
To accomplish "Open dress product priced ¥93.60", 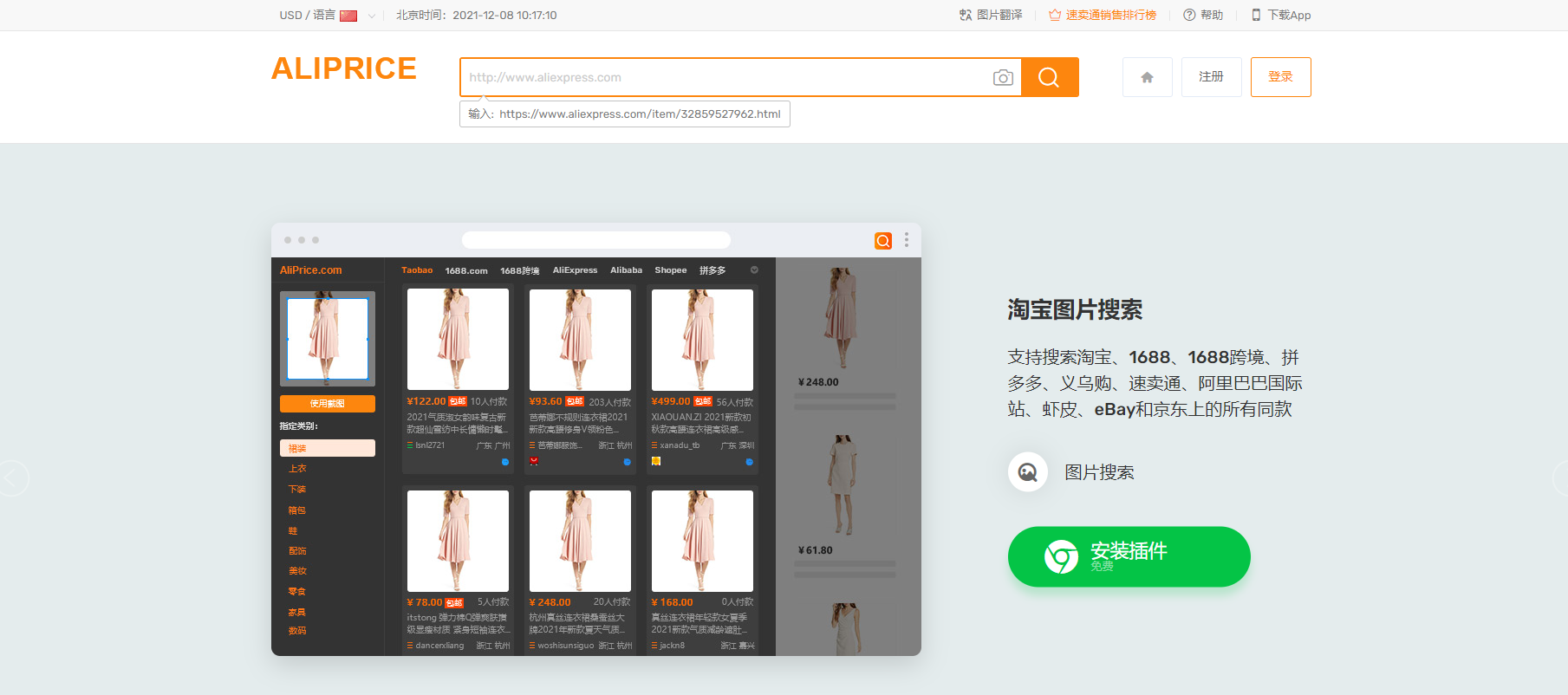I will click(580, 379).
